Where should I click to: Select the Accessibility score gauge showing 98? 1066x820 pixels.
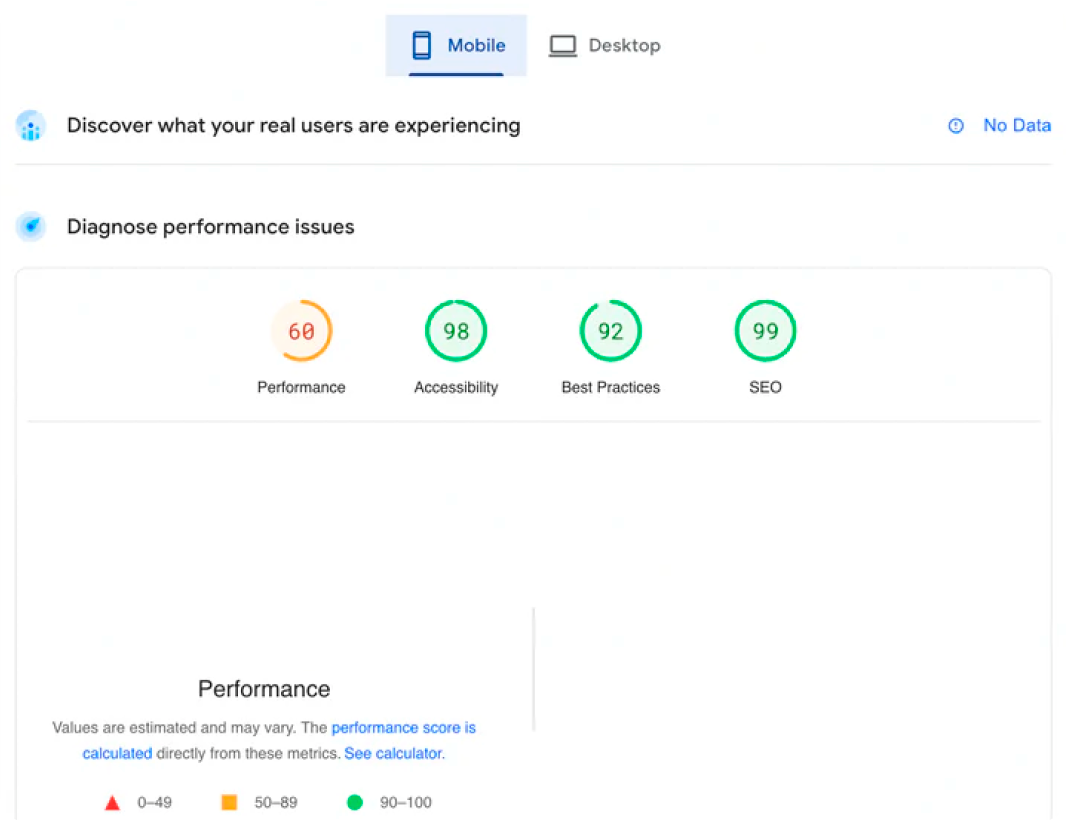pos(456,331)
